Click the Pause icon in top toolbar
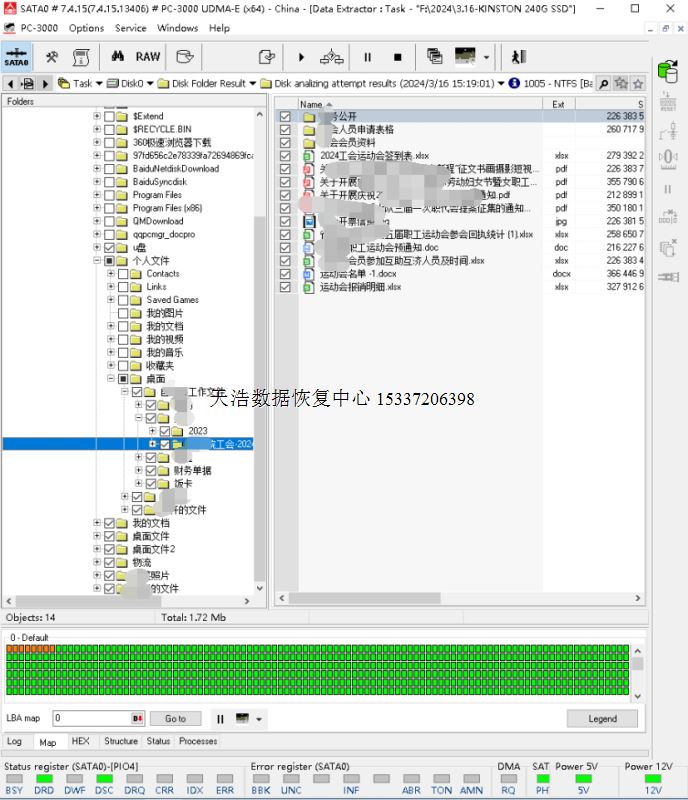The image size is (688, 800). (367, 57)
